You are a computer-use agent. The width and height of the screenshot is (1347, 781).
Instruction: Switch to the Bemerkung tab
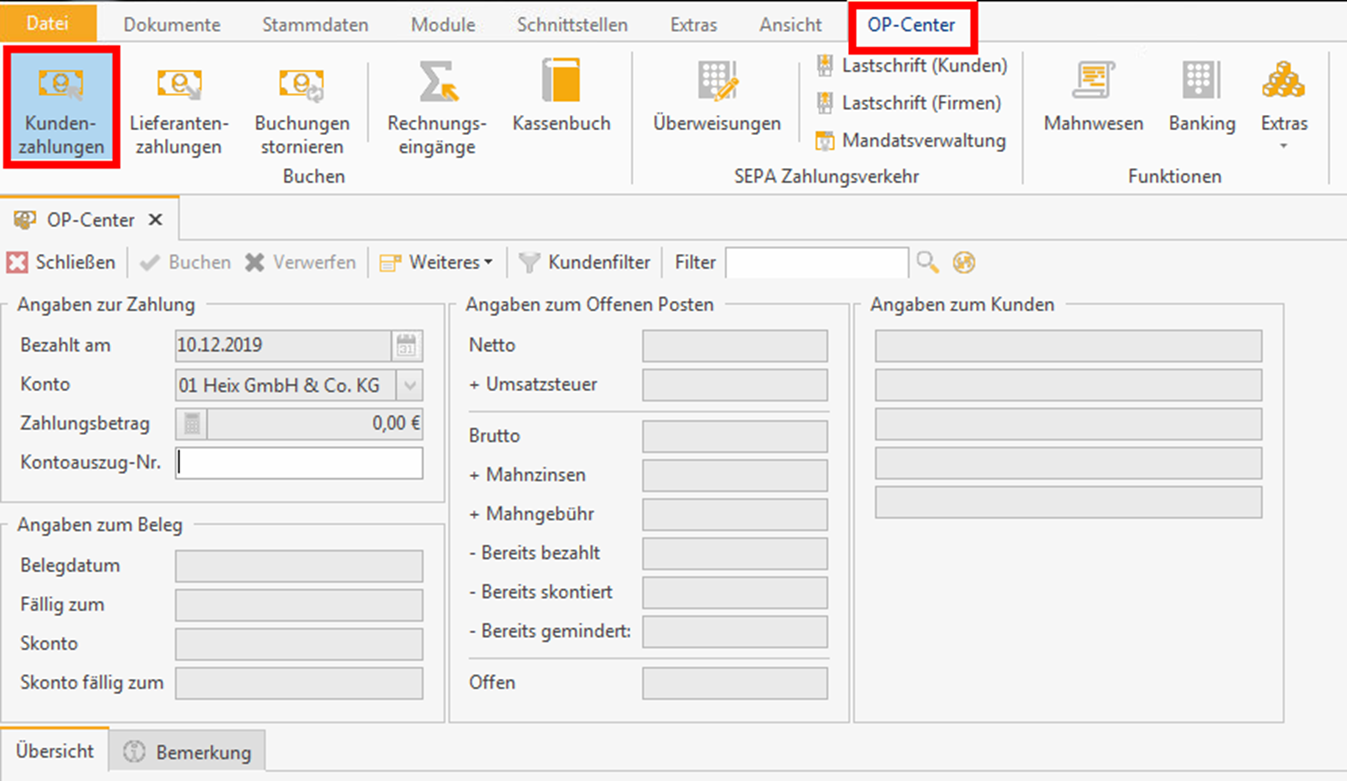tap(188, 752)
